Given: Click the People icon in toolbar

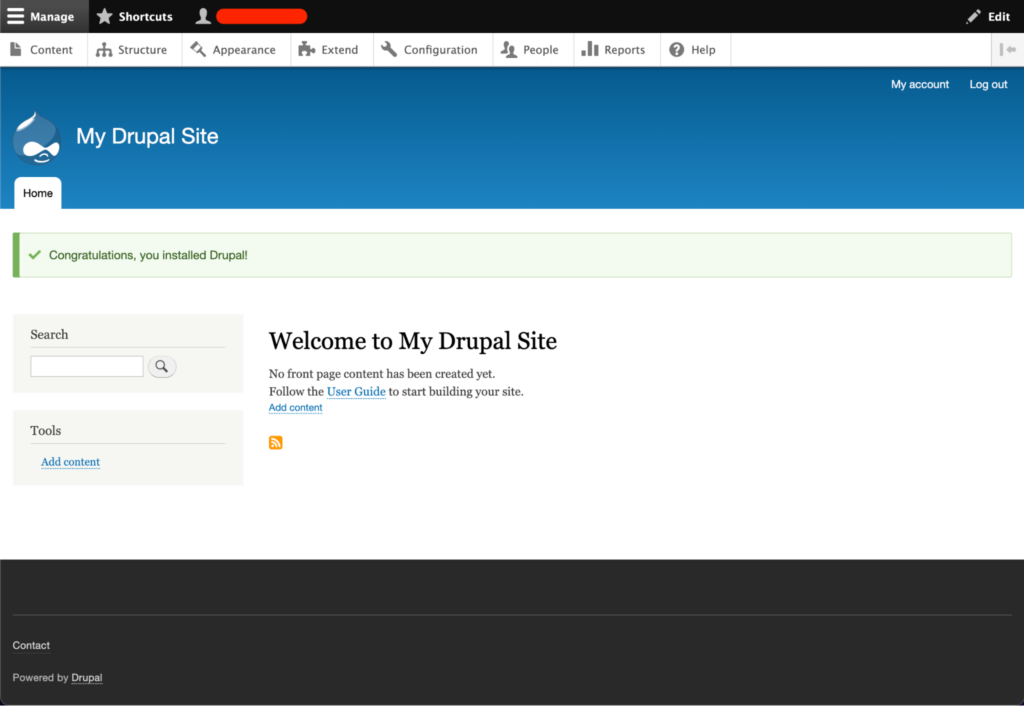Looking at the screenshot, I should [x=509, y=50].
